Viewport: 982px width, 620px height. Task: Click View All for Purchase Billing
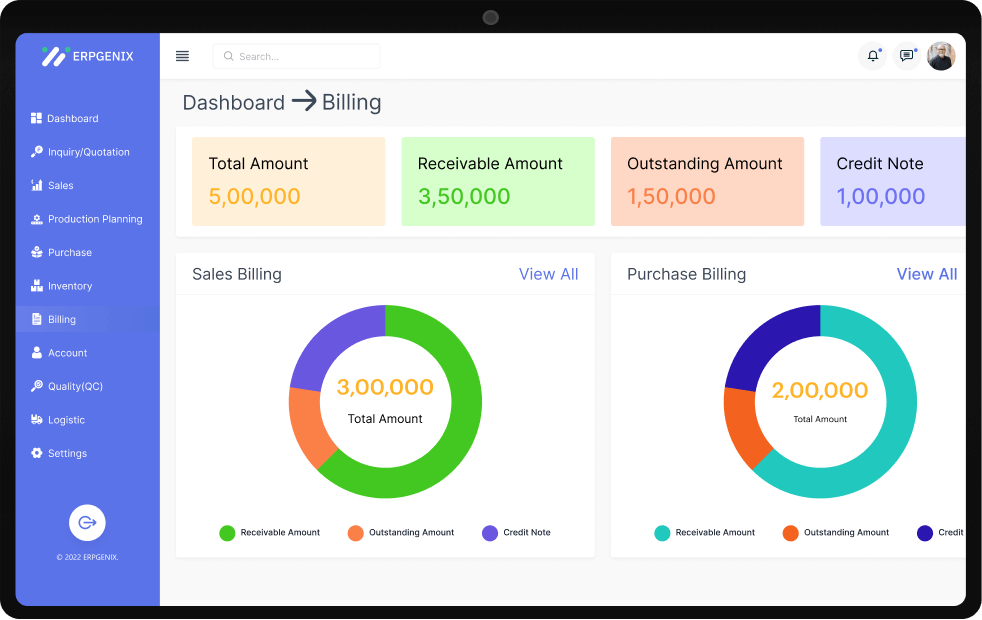(x=926, y=274)
